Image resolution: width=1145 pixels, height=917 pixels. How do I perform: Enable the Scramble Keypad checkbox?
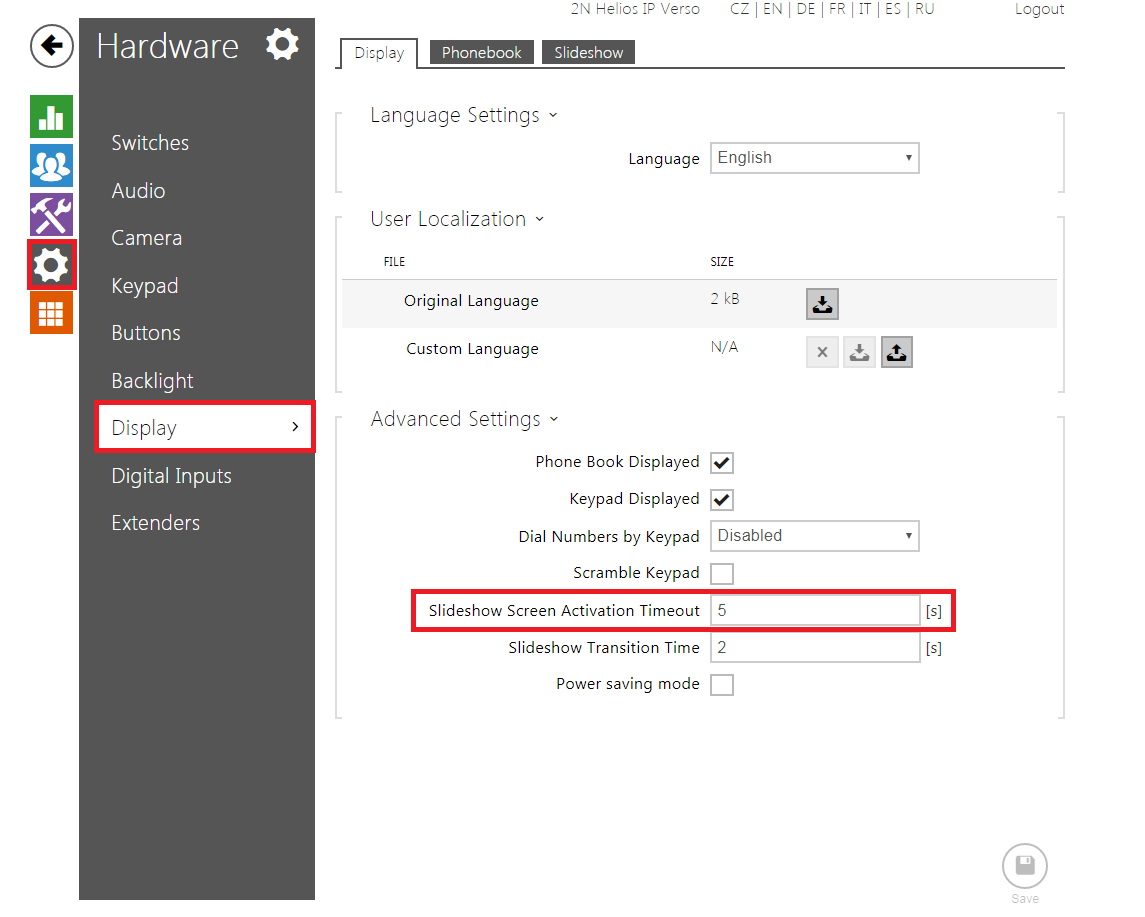click(x=721, y=574)
